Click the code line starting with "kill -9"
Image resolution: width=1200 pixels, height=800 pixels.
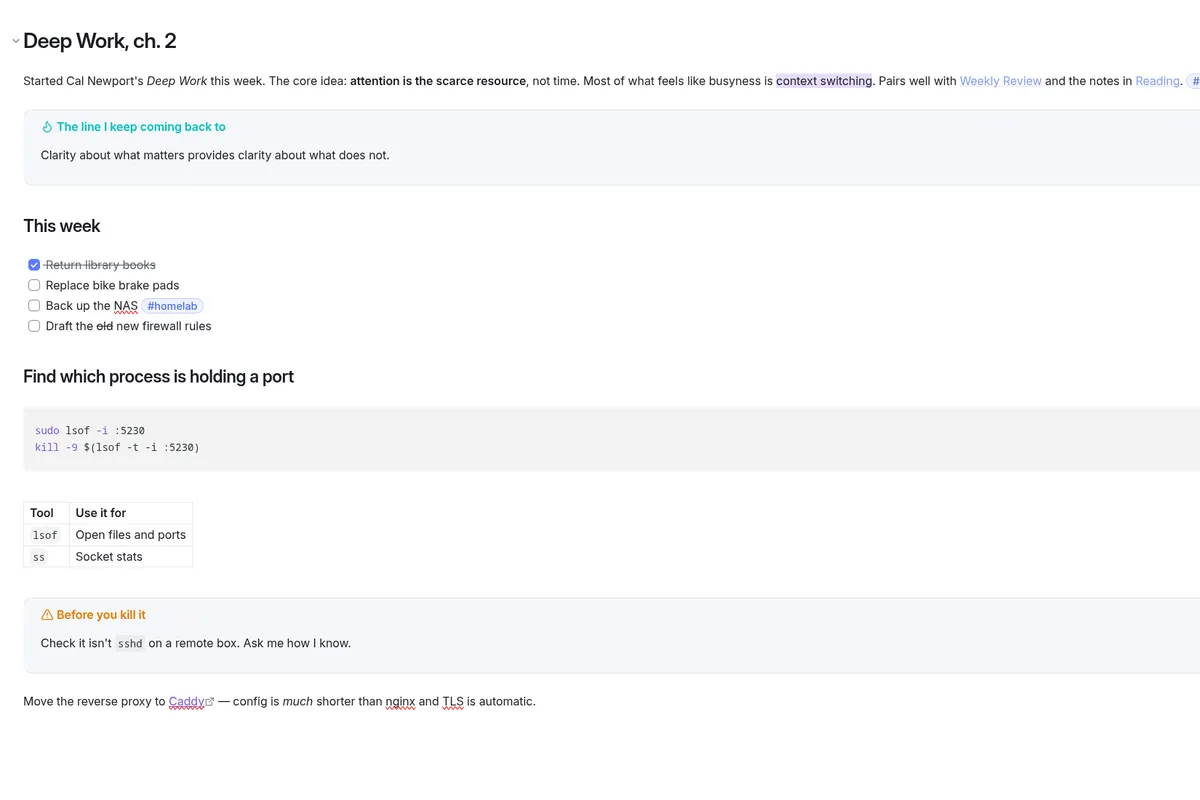[x=117, y=447]
